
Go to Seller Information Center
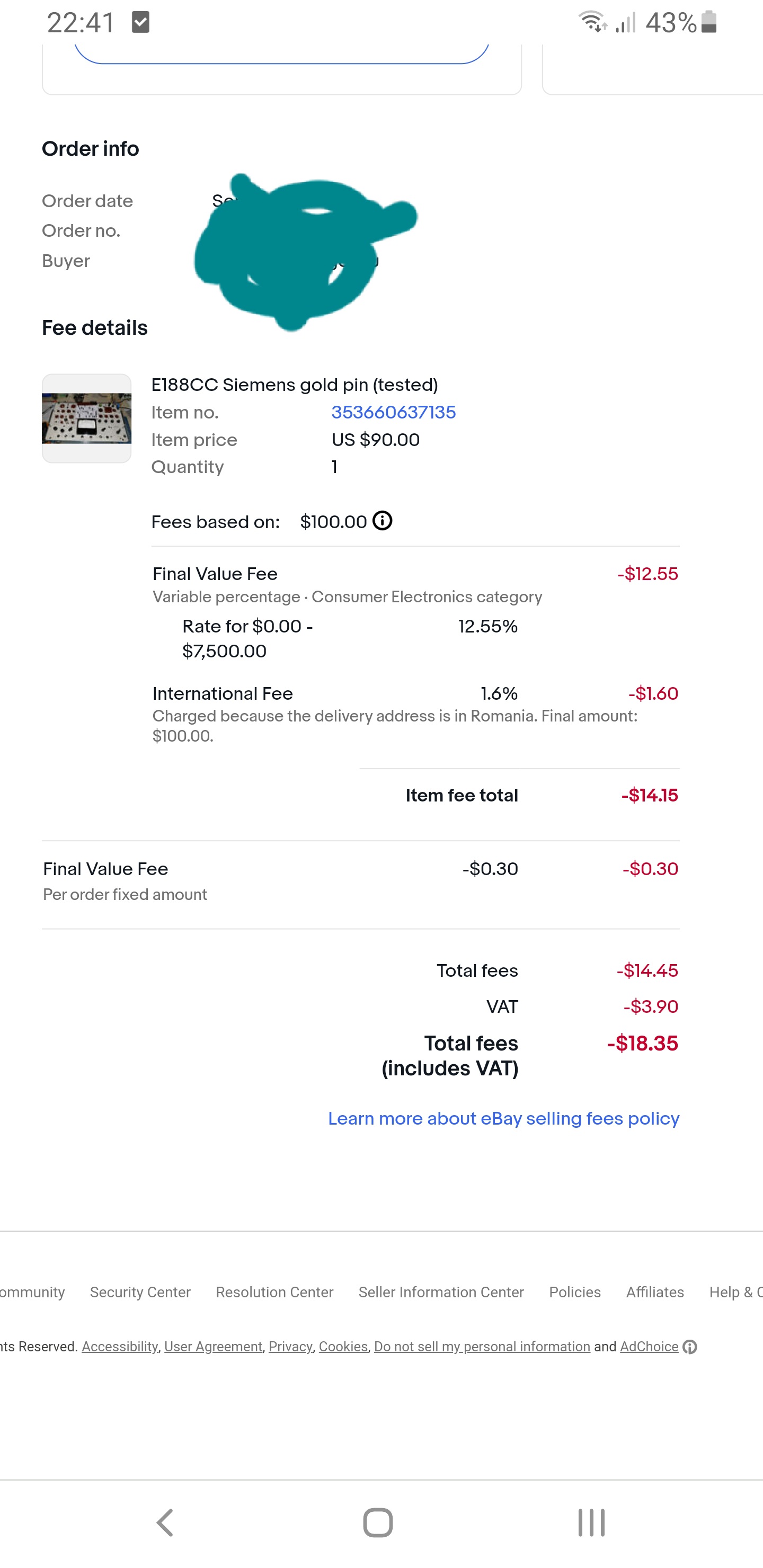click(441, 1292)
